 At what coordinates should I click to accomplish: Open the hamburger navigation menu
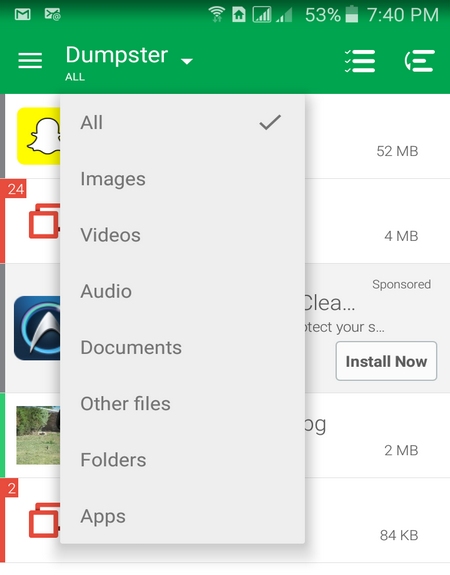coord(30,61)
